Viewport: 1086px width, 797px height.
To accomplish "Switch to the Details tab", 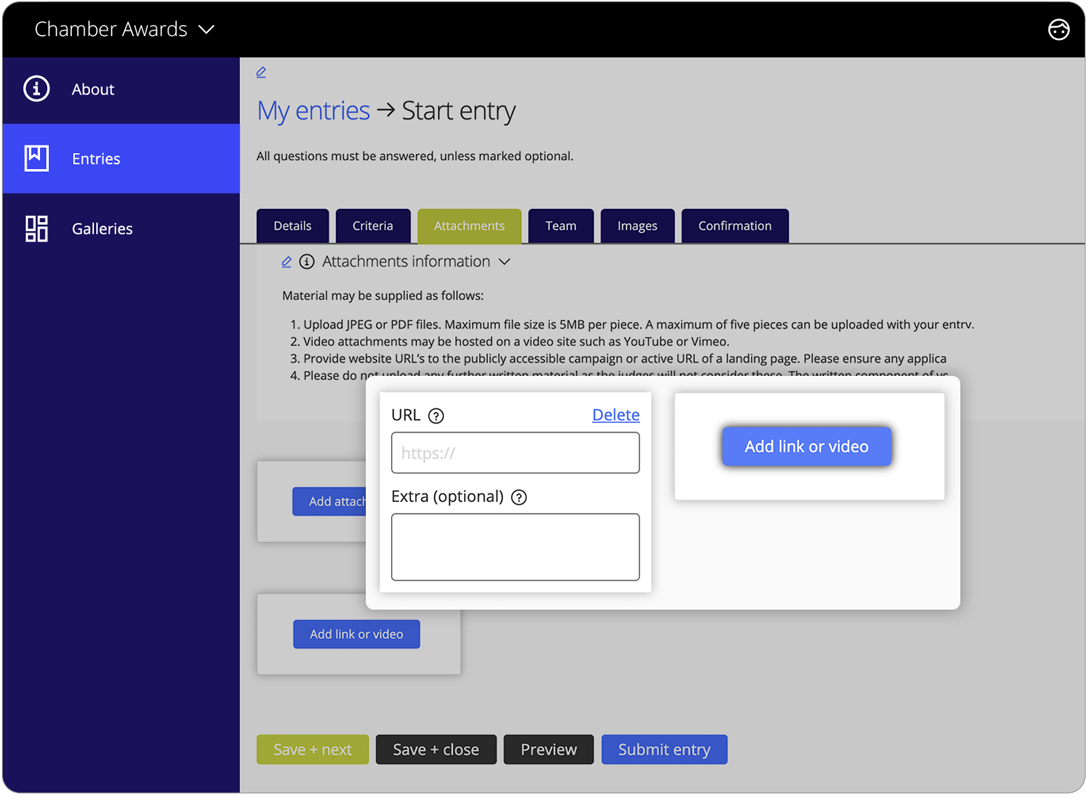I will tap(292, 225).
